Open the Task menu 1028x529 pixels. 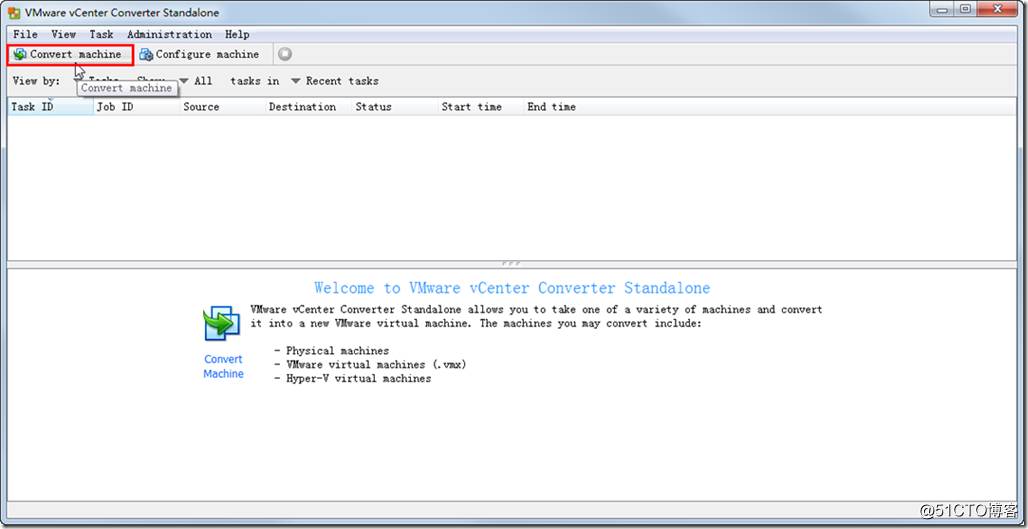pos(101,34)
